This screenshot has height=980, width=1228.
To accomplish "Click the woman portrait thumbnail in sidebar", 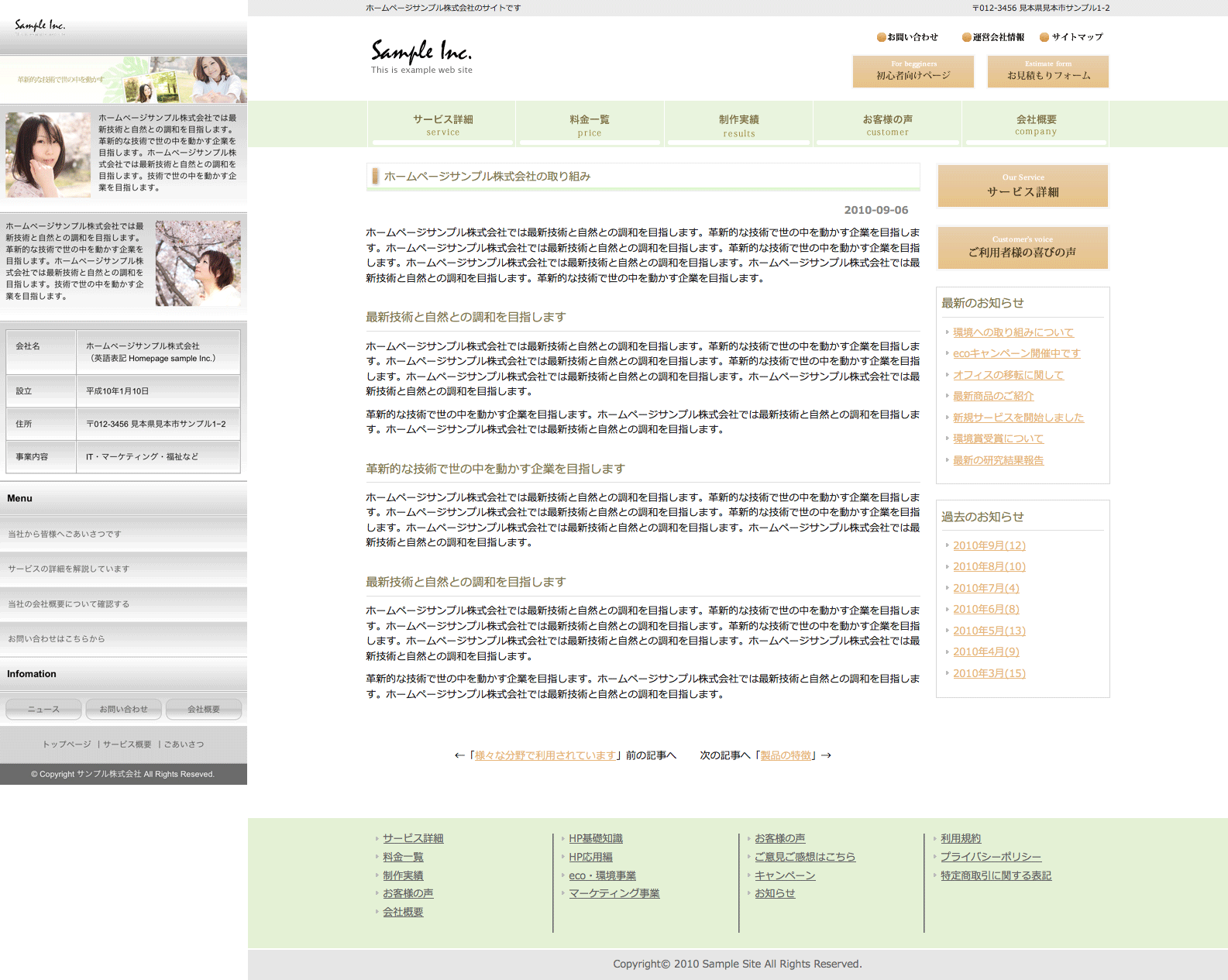I will click(48, 155).
